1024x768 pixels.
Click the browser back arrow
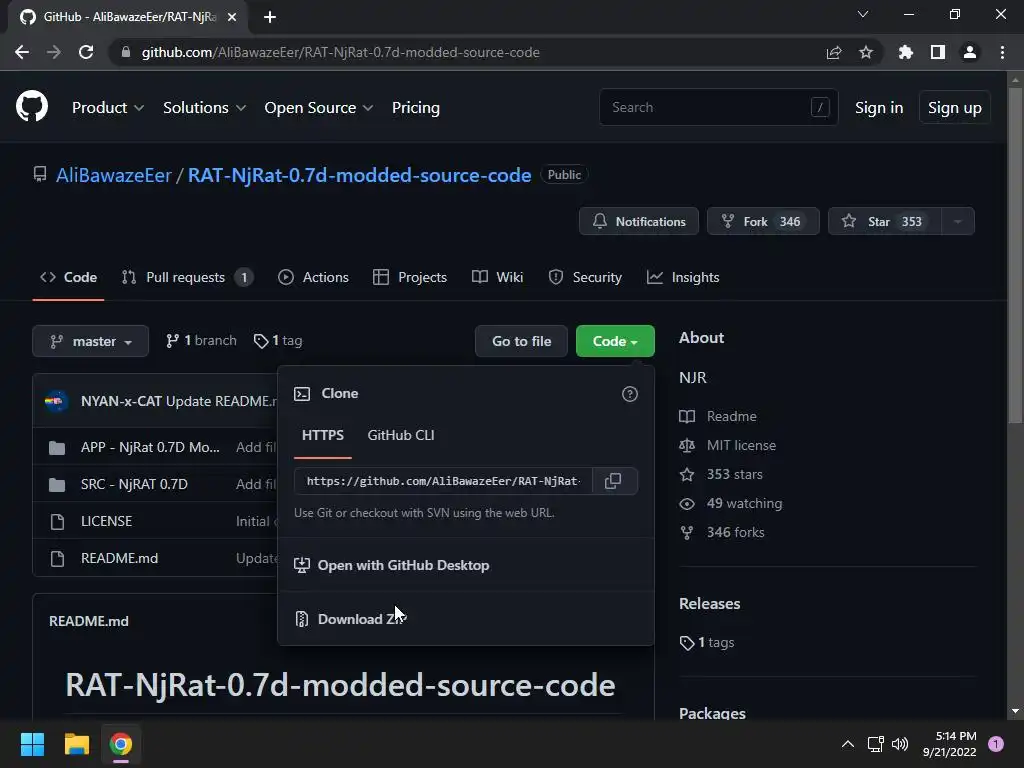22,52
